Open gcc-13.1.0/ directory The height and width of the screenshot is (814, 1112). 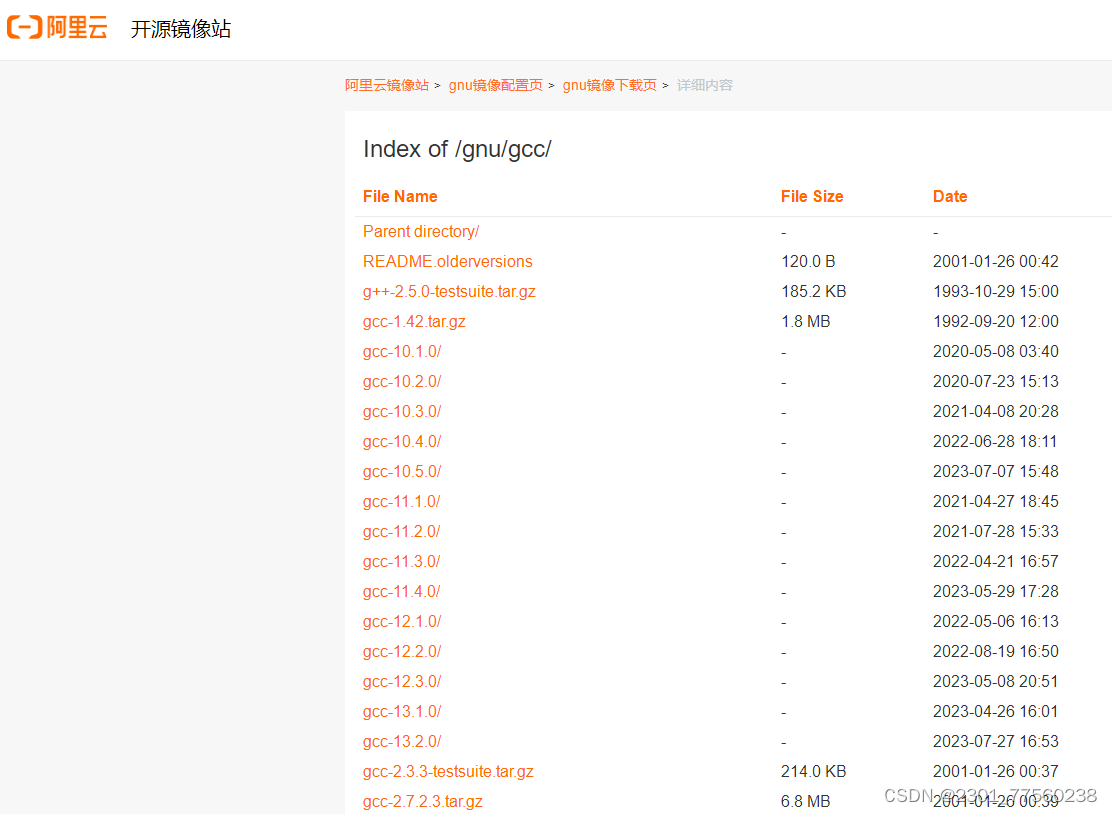pyautogui.click(x=402, y=712)
